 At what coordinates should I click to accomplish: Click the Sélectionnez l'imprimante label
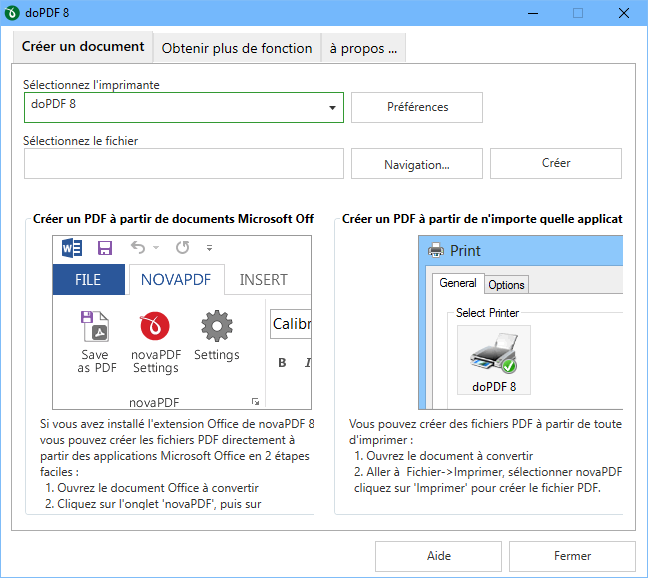click(x=91, y=85)
